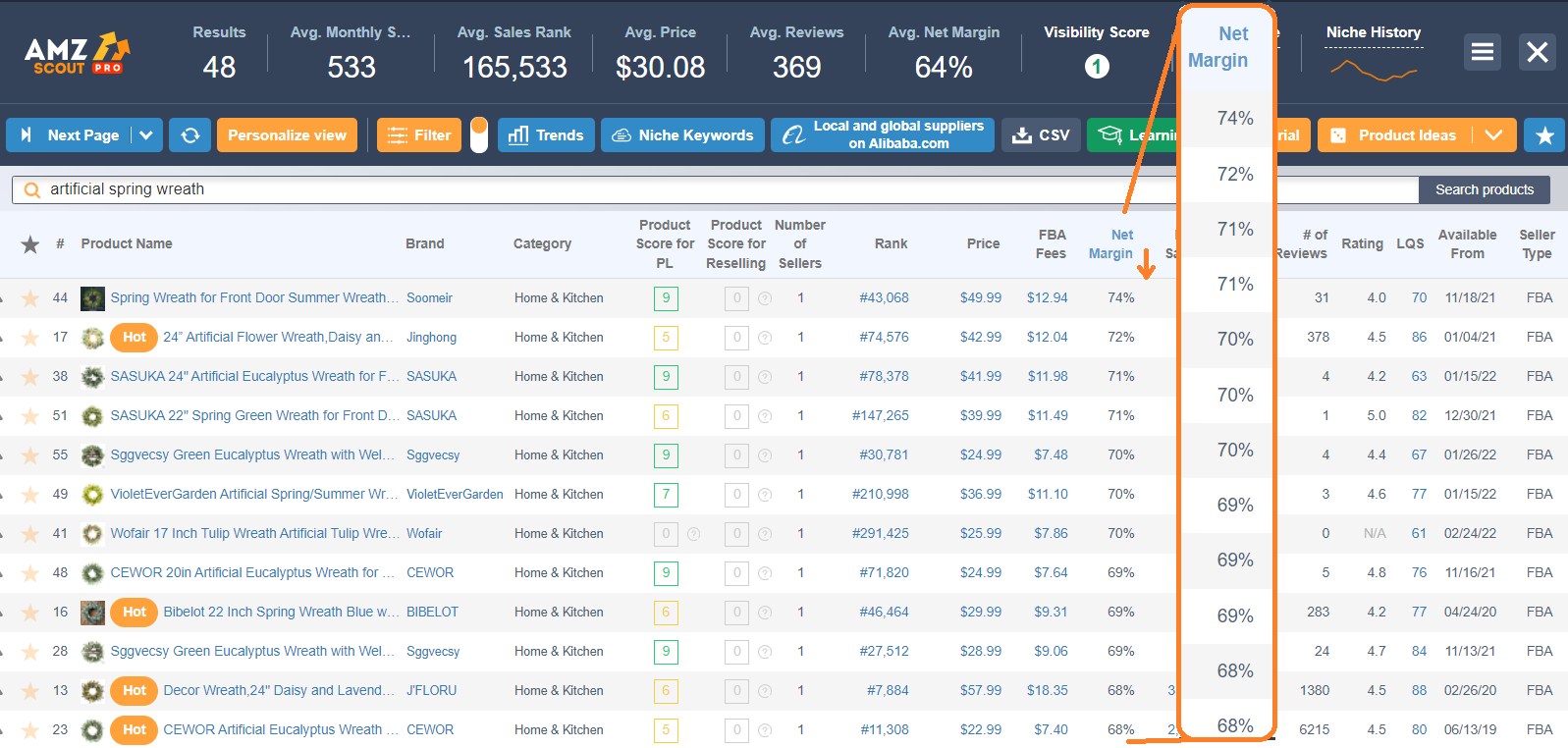
Task: Open Niche Keywords
Action: pos(683,135)
